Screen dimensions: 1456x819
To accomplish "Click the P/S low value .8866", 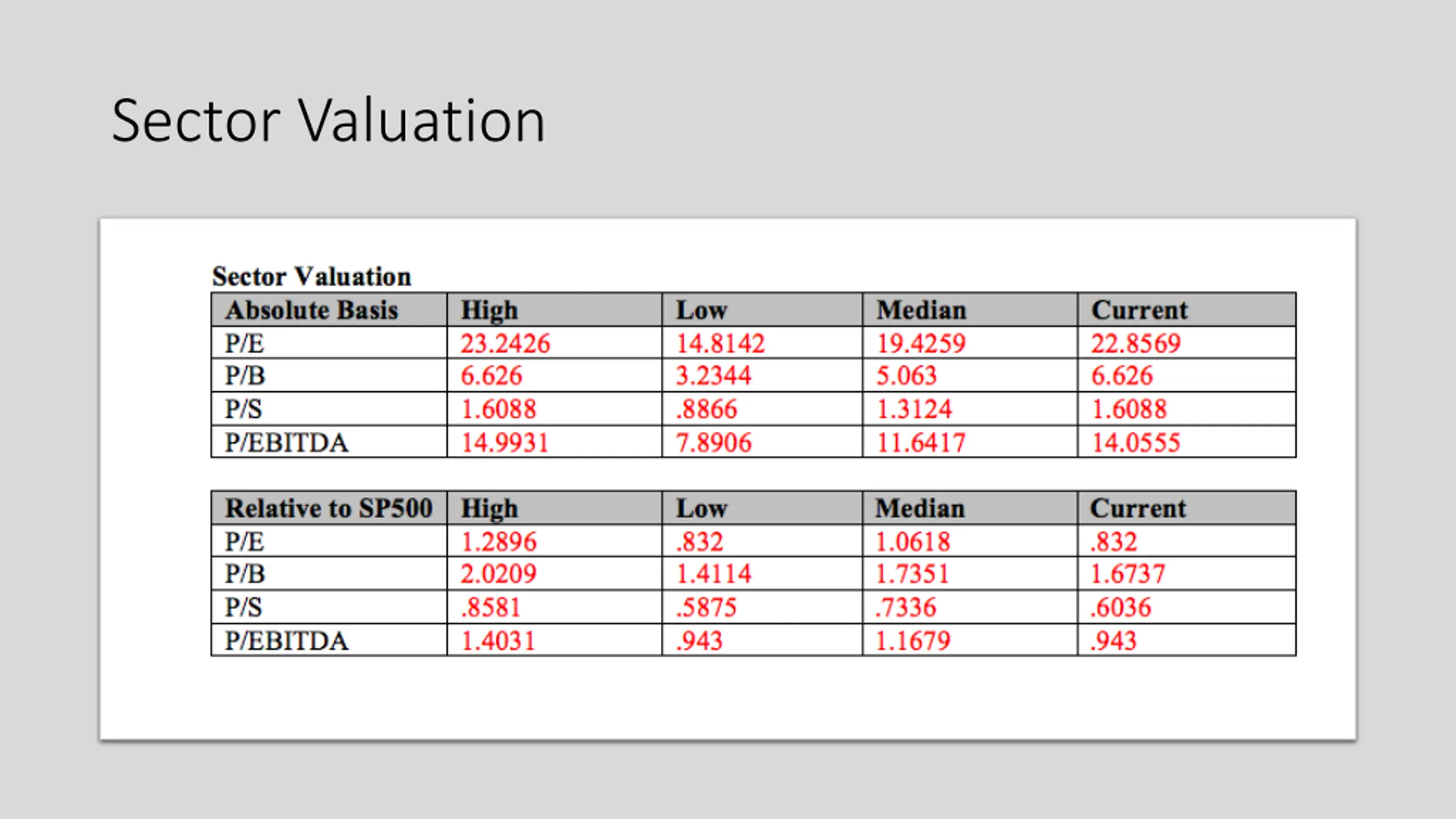I will coord(706,409).
